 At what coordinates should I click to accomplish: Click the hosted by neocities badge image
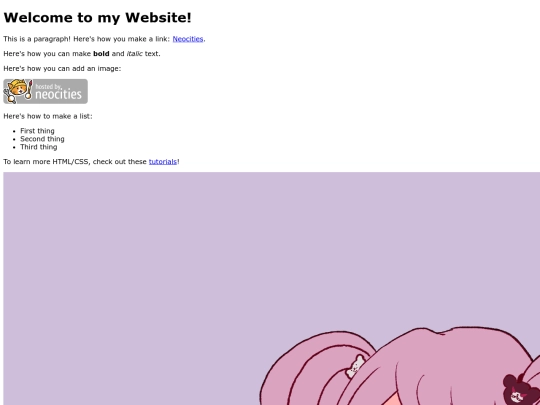tap(45, 91)
